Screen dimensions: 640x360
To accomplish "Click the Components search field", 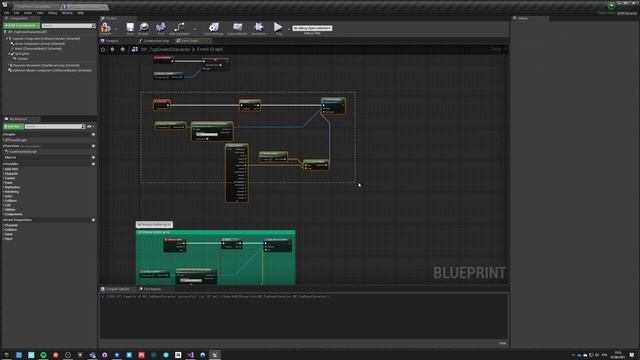I will (x=68, y=26).
